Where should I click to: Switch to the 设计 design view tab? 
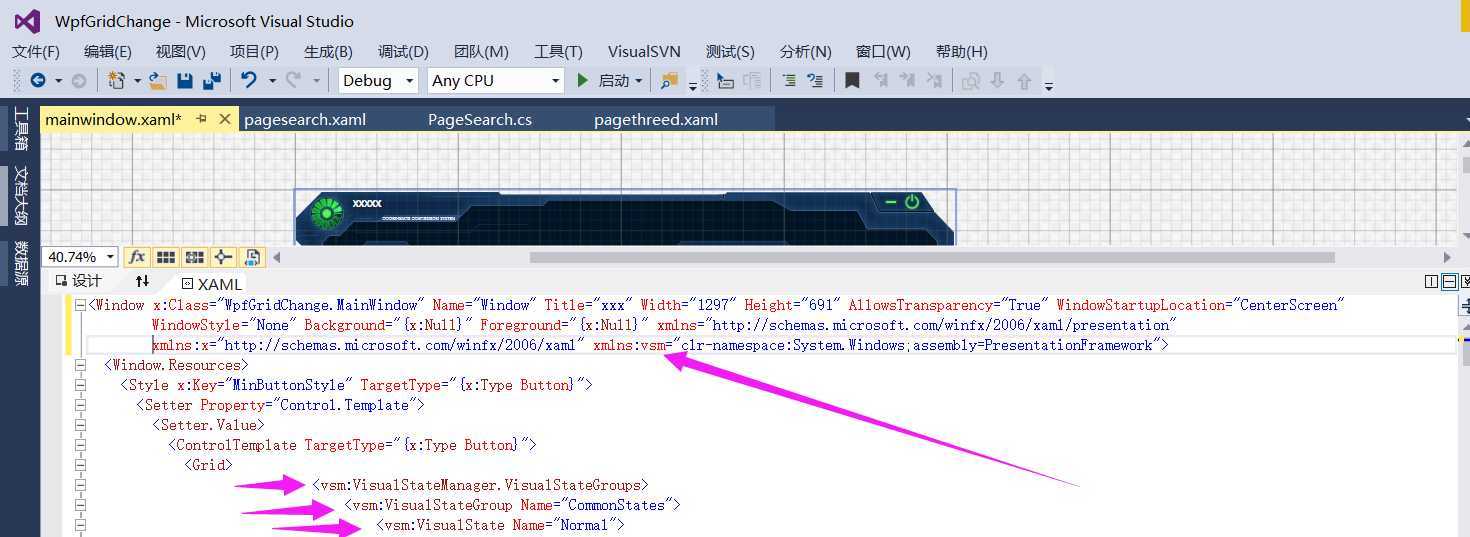pos(78,282)
